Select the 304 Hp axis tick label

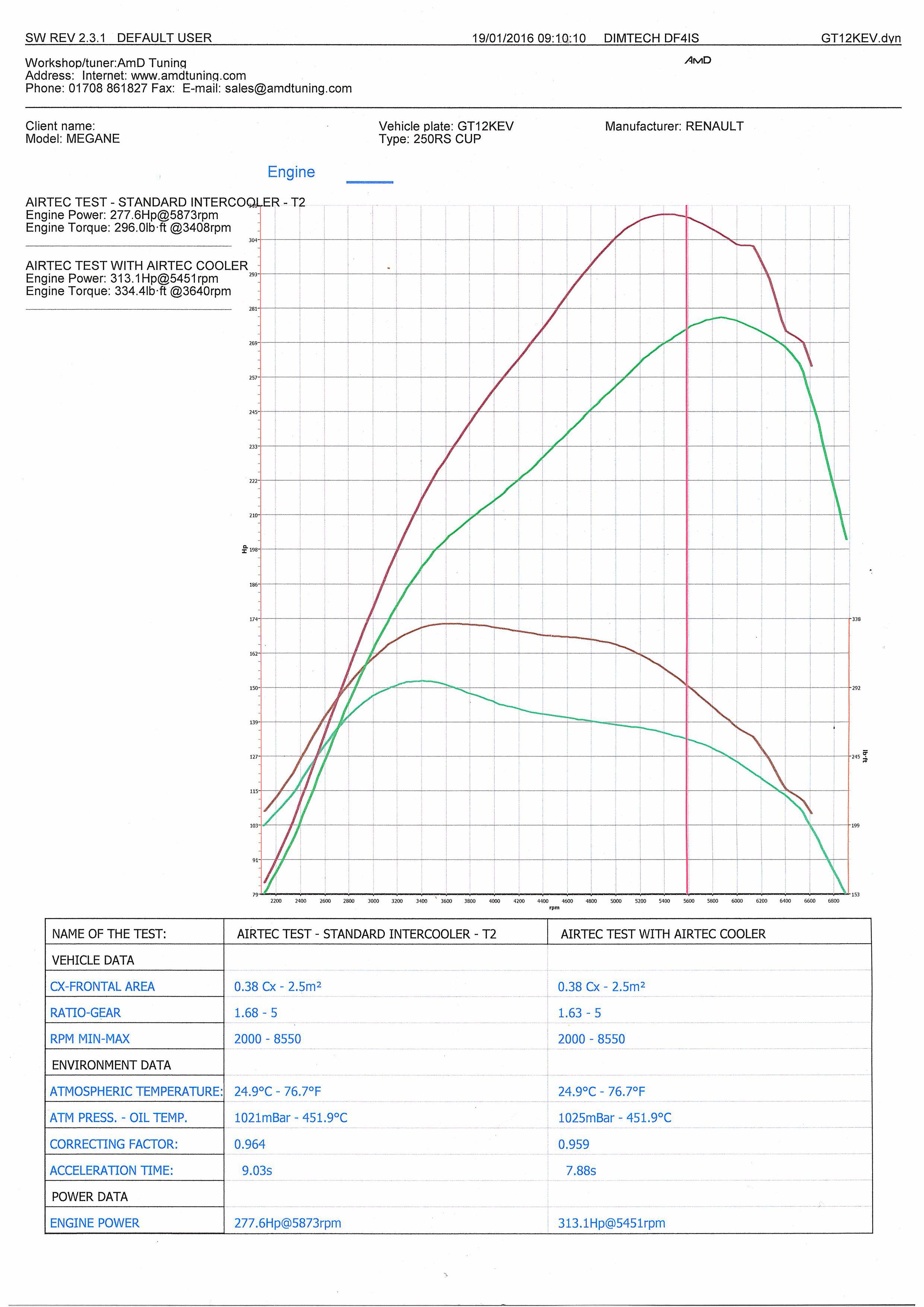(x=253, y=240)
